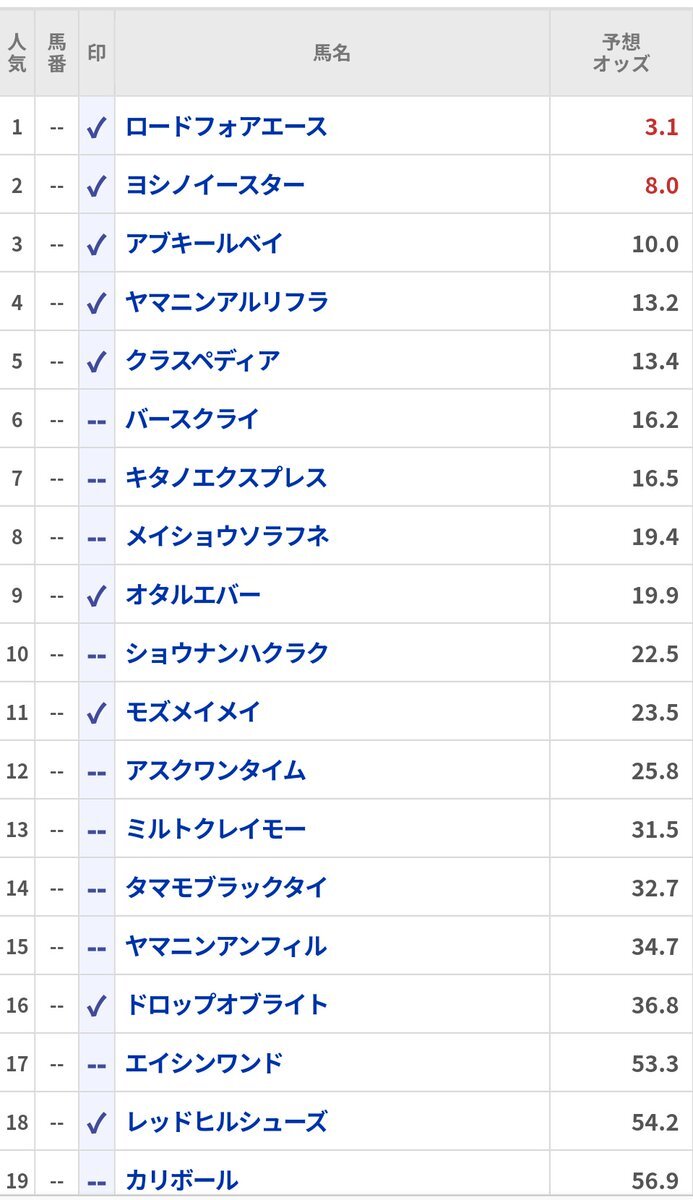Open the mark selector for エイシンワンド
Image resolution: width=693 pixels, height=1200 pixels.
pyautogui.click(x=96, y=1065)
